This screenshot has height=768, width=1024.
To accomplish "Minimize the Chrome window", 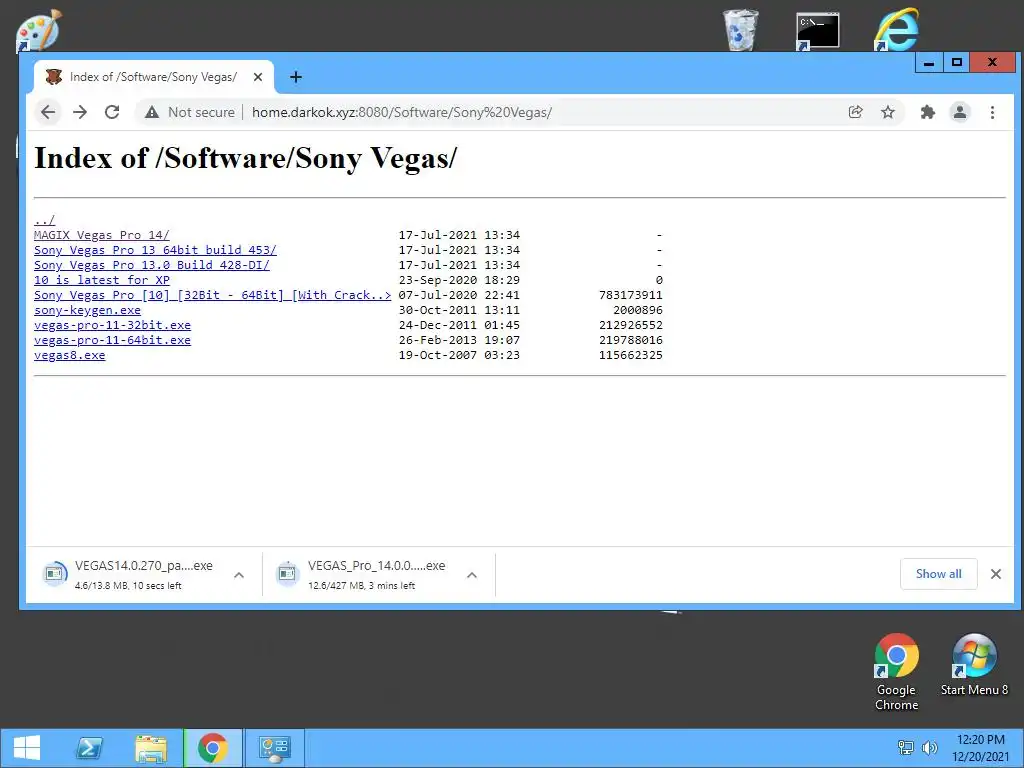I will (929, 63).
